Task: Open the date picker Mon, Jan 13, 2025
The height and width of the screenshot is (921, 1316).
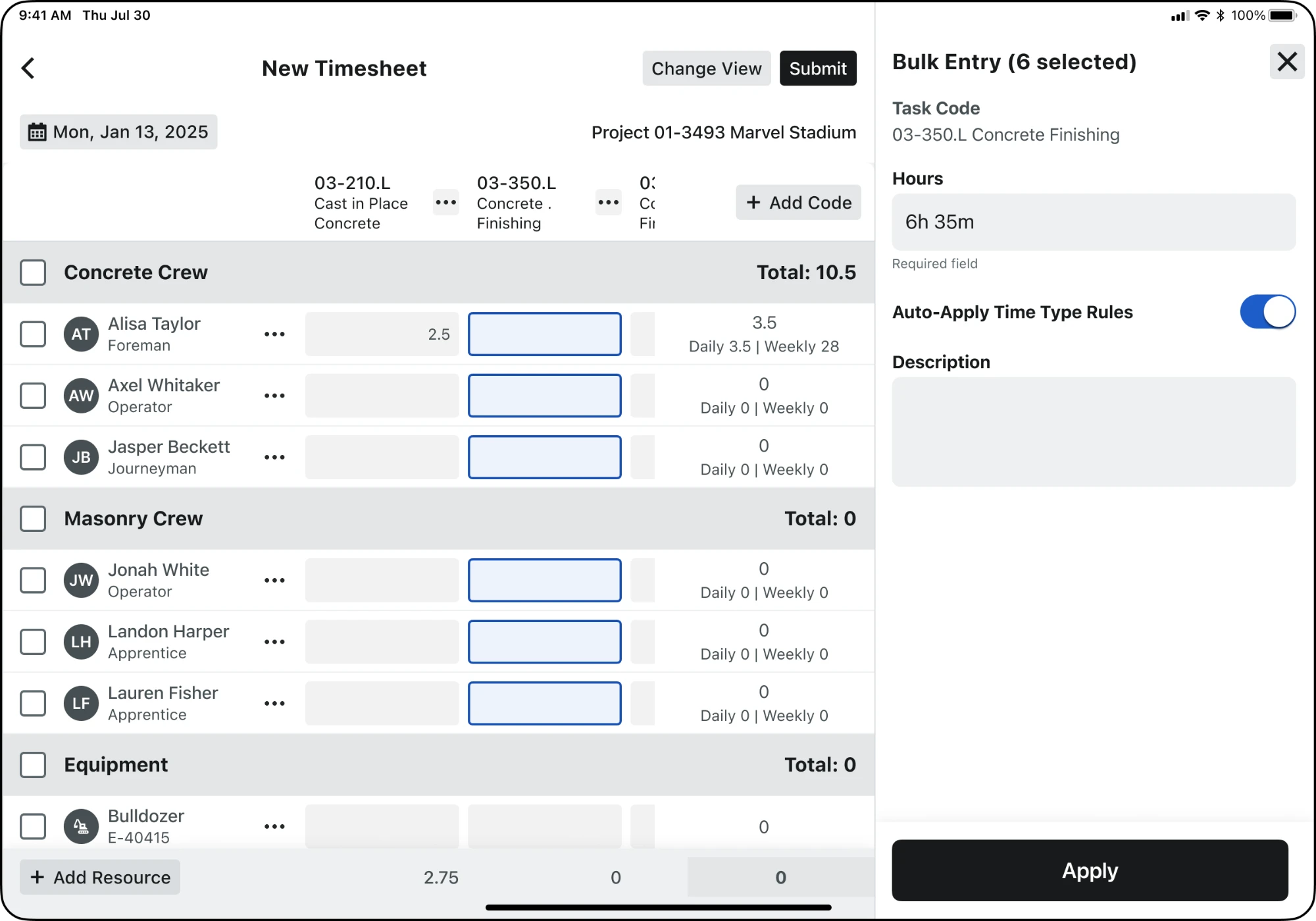Action: (x=118, y=132)
